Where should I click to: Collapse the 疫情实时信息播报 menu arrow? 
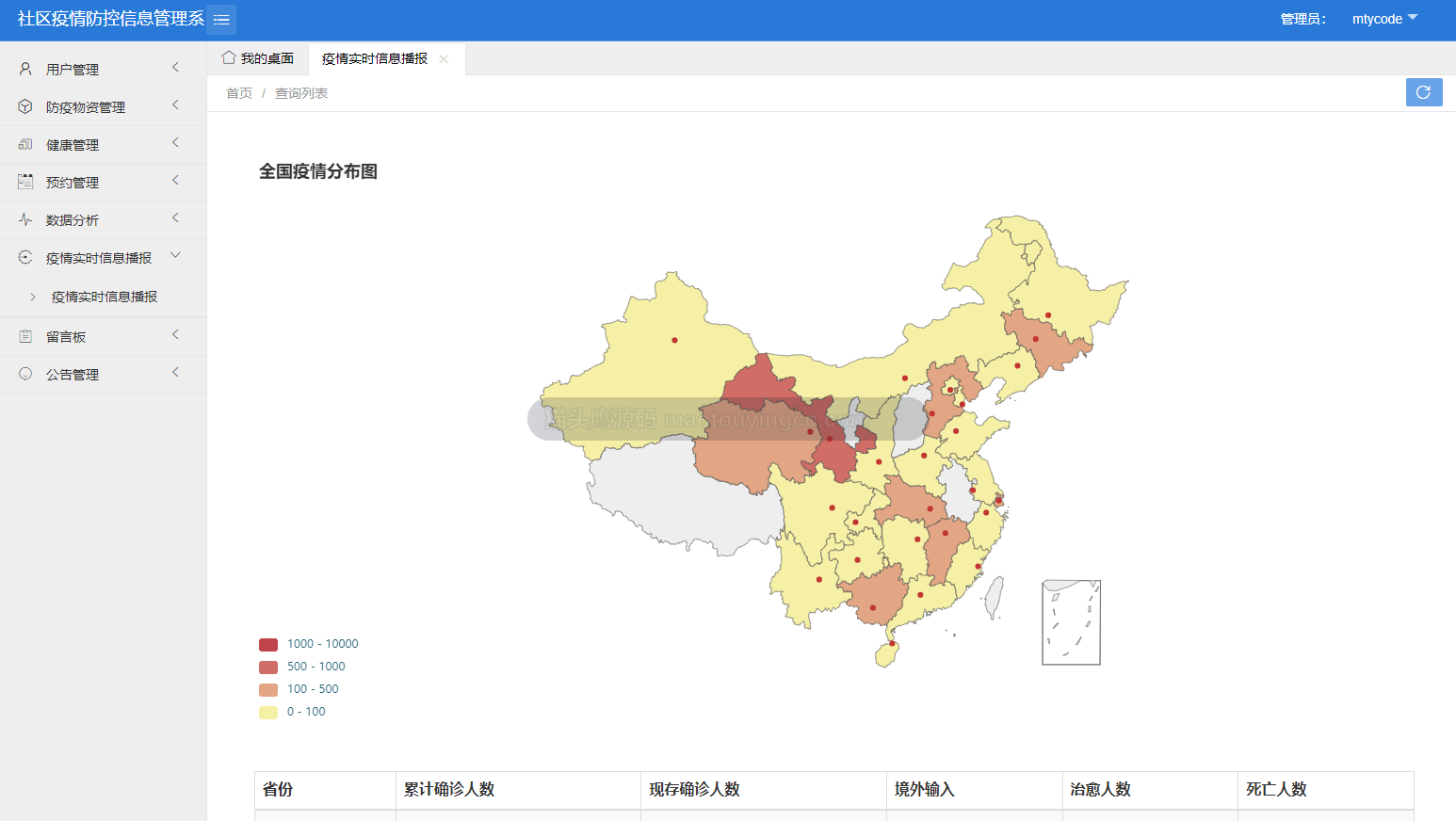(175, 256)
